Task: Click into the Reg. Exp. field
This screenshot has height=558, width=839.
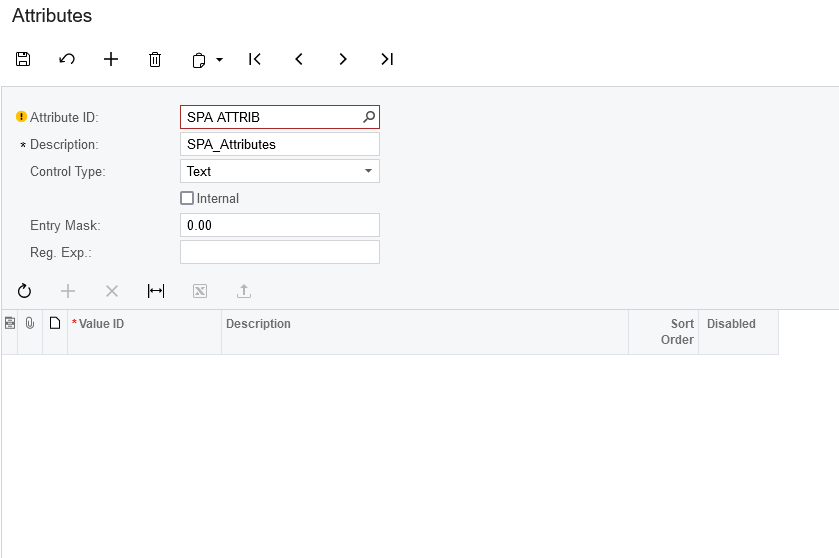Action: (x=279, y=252)
